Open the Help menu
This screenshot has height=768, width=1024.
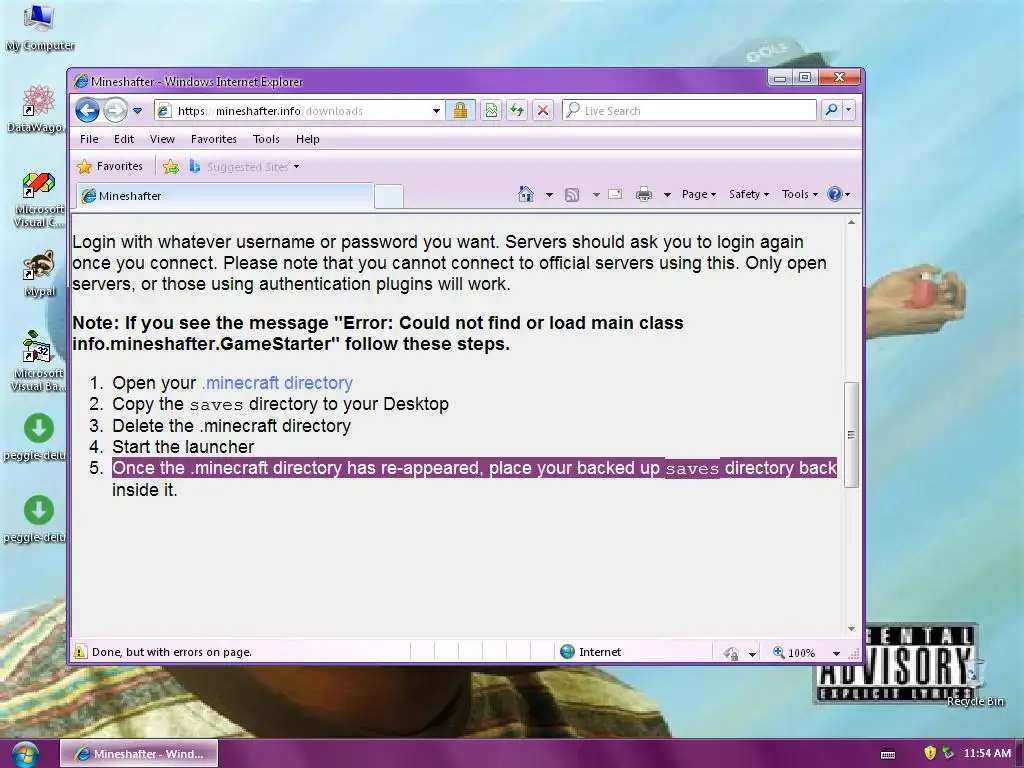307,139
